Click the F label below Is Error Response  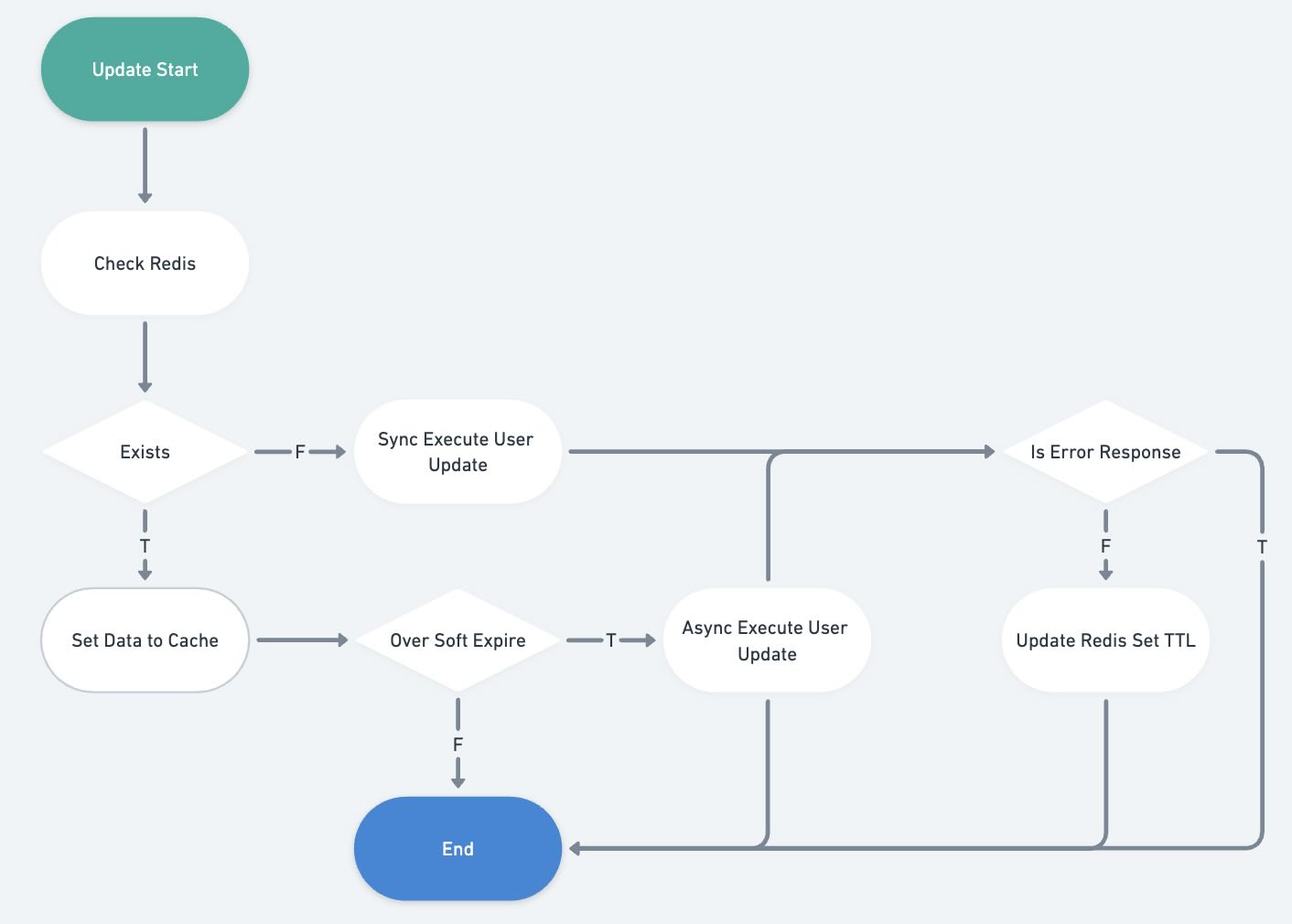[x=1105, y=546]
